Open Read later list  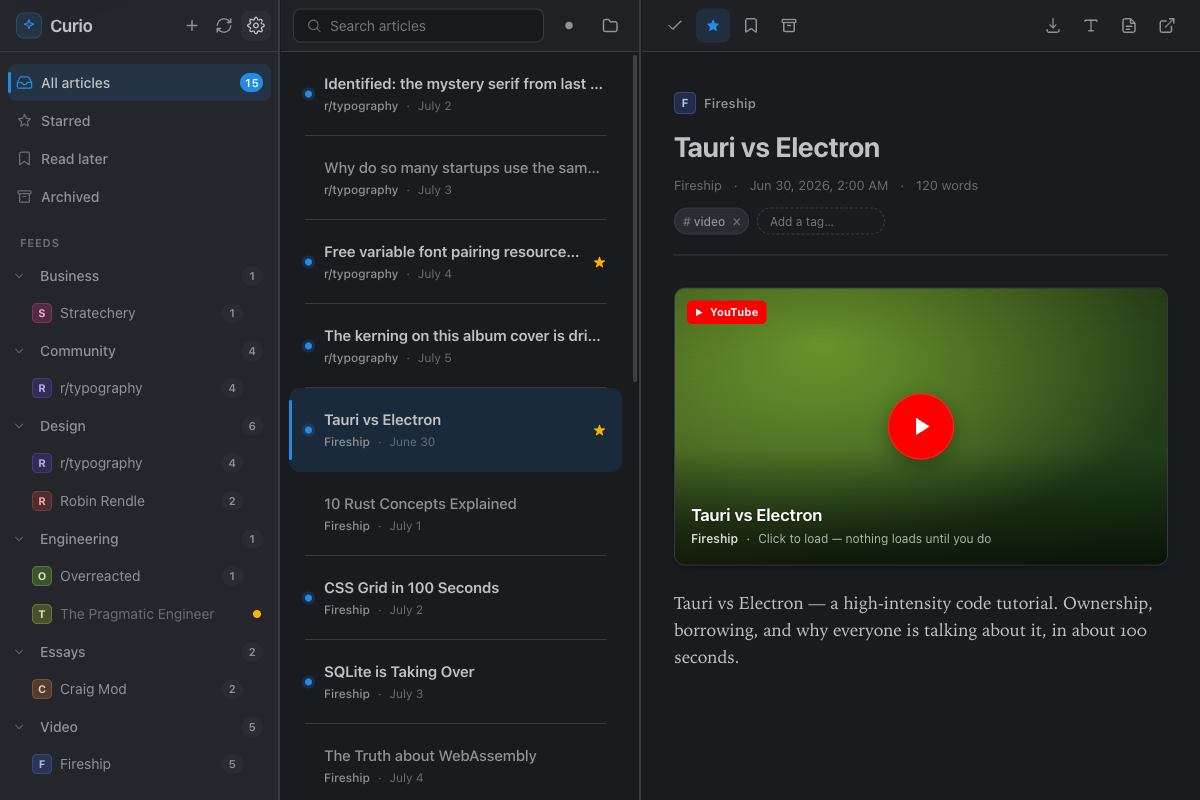pos(139,159)
